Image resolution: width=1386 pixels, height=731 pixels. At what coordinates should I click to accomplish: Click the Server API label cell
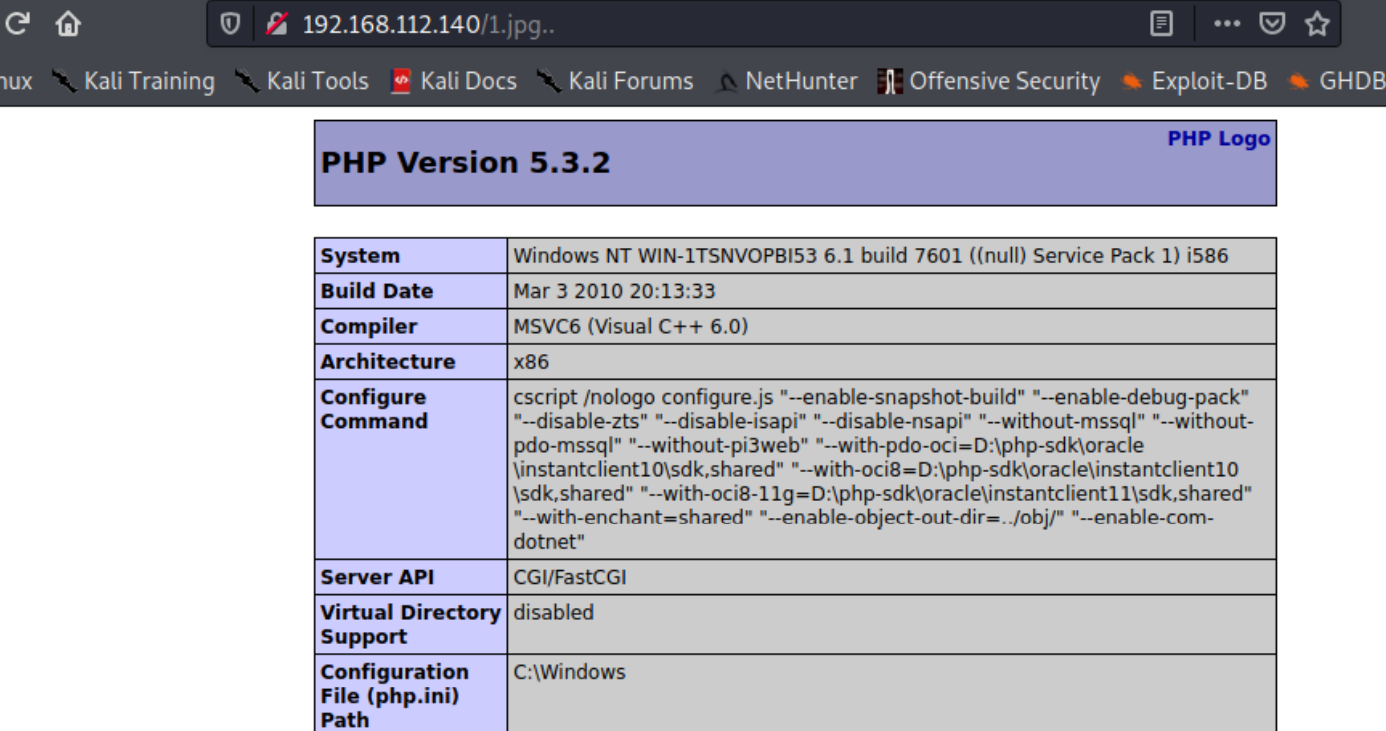411,577
